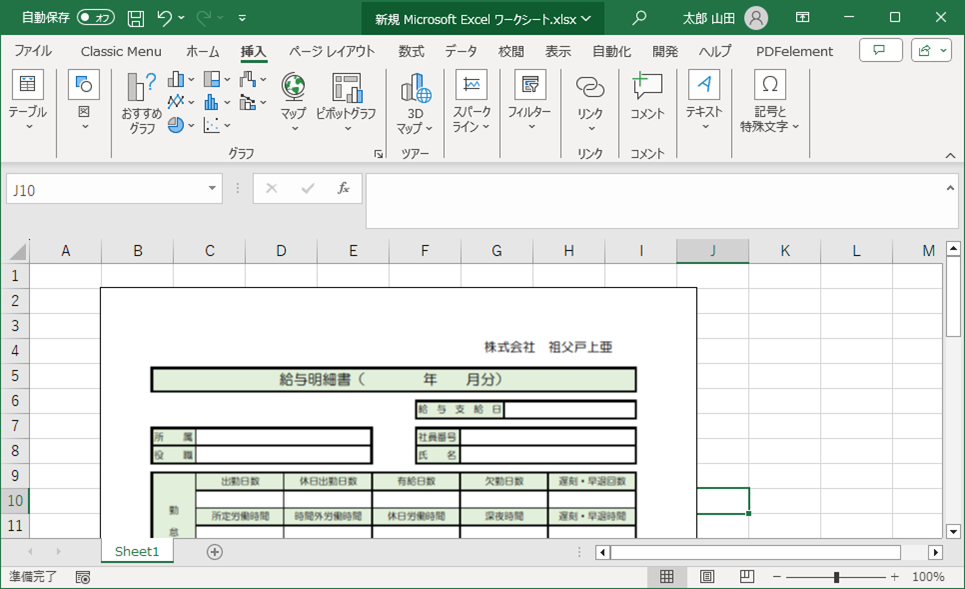The height and width of the screenshot is (589, 965).
Task: Toggle the 自動保存 autosave switch
Action: click(96, 18)
